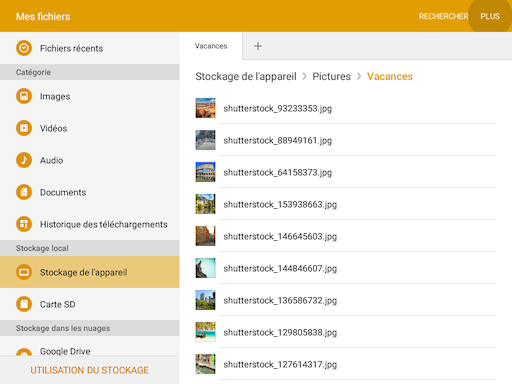The width and height of the screenshot is (512, 384).
Task: Select file name shutterstock_153938663.jpg
Action: pos(280,205)
